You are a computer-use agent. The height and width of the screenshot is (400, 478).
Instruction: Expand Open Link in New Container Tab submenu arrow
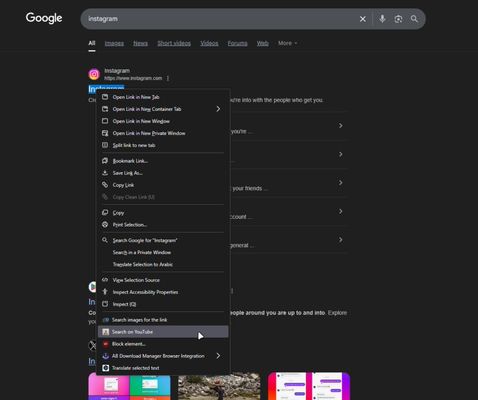(218, 109)
